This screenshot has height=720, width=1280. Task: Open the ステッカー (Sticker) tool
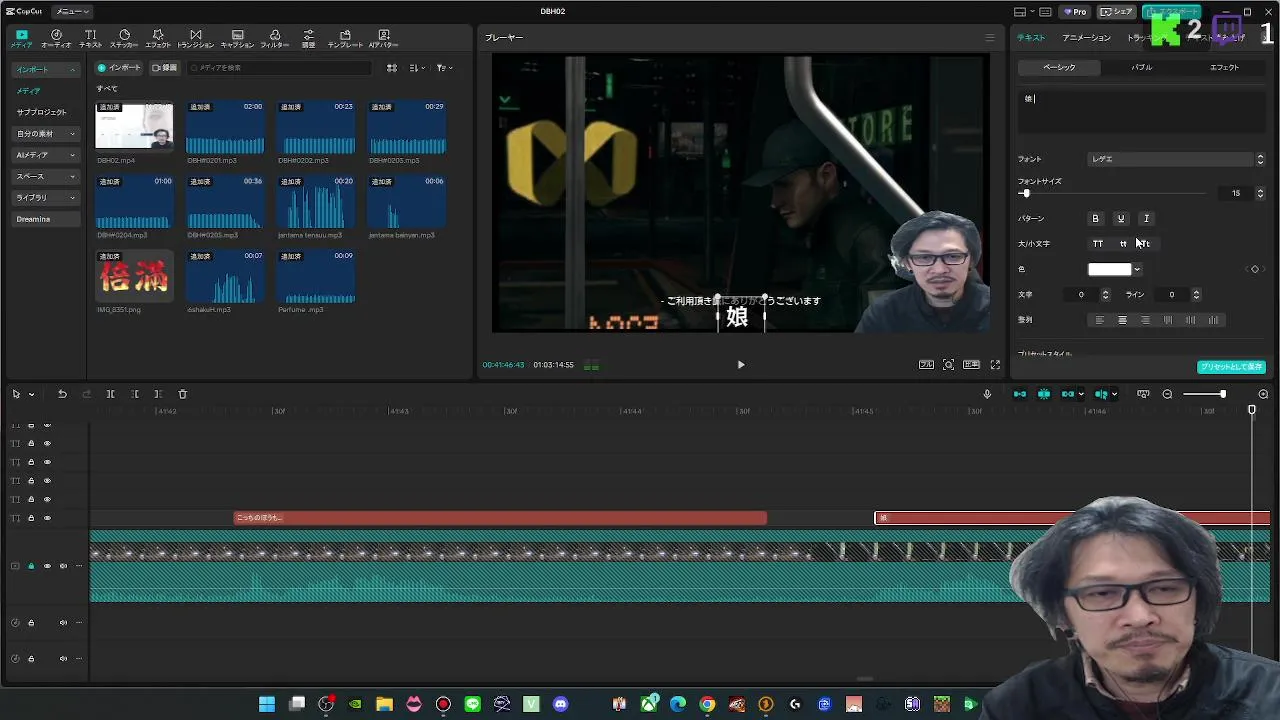[x=124, y=39]
